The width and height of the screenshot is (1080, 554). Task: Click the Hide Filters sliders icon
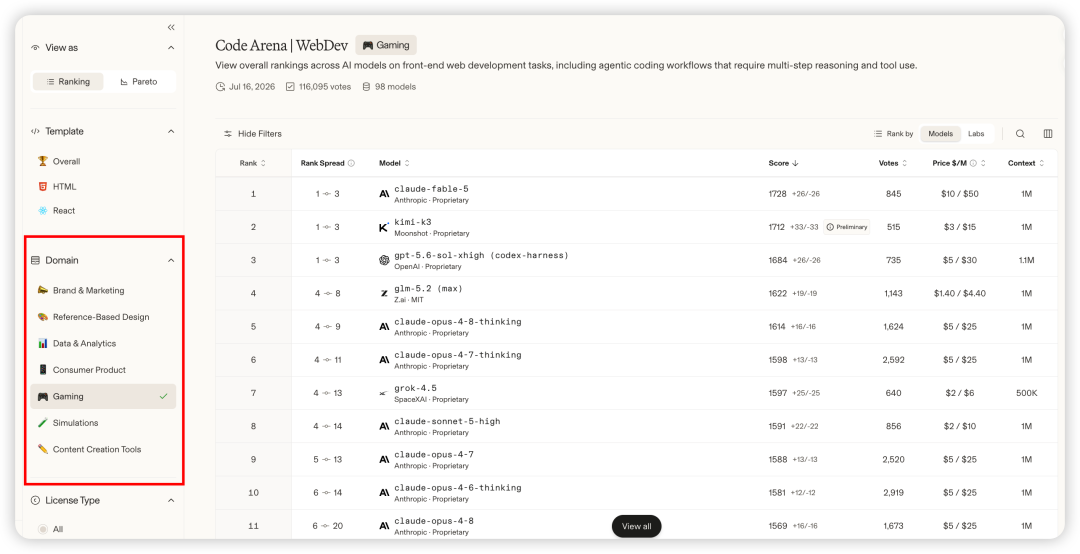[x=228, y=134]
